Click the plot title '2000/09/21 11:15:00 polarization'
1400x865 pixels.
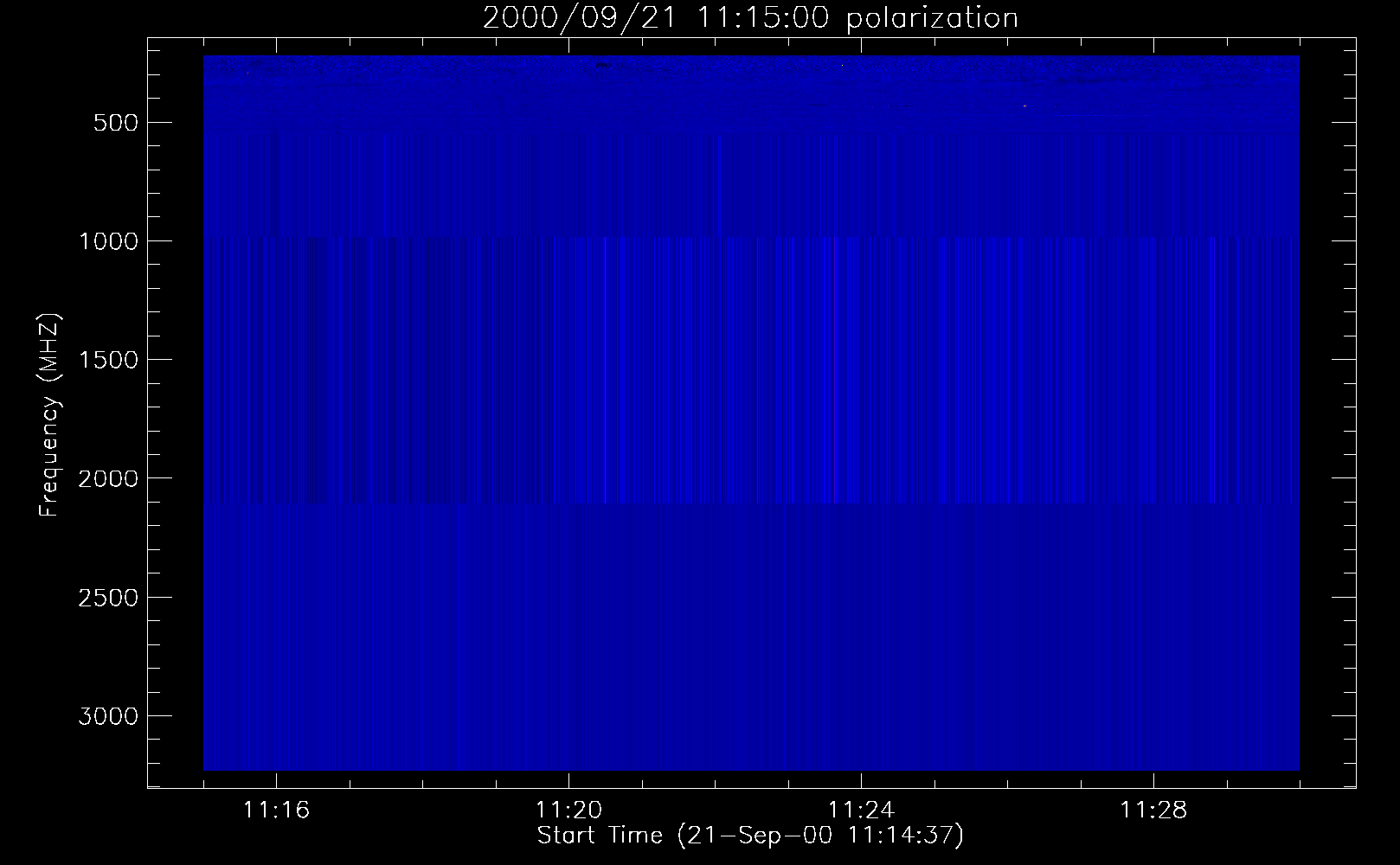pyautogui.click(x=750, y=17)
